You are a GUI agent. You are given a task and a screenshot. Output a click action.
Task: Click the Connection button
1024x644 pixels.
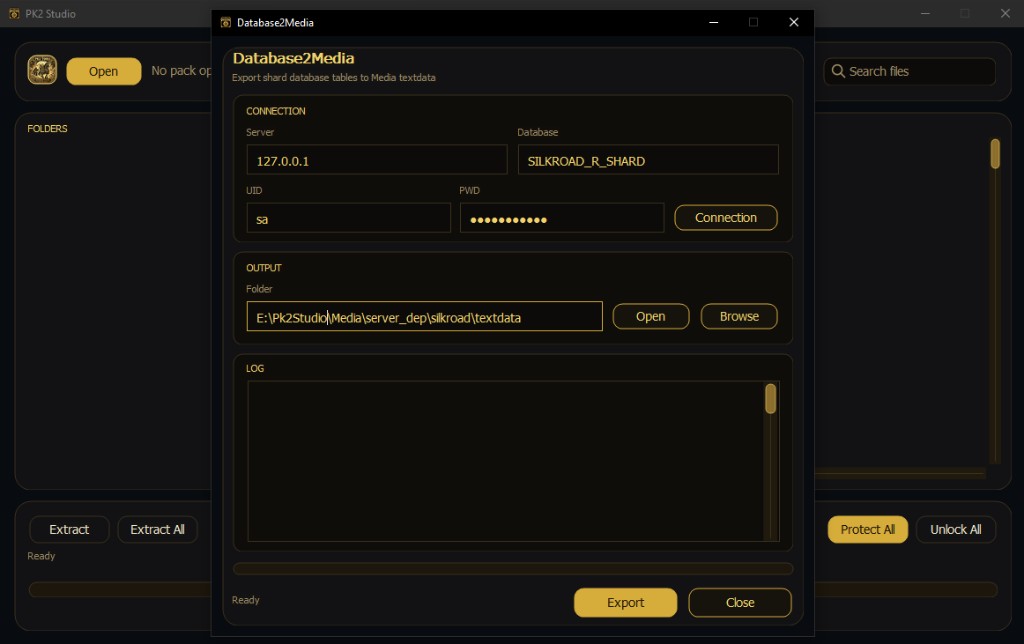point(726,217)
